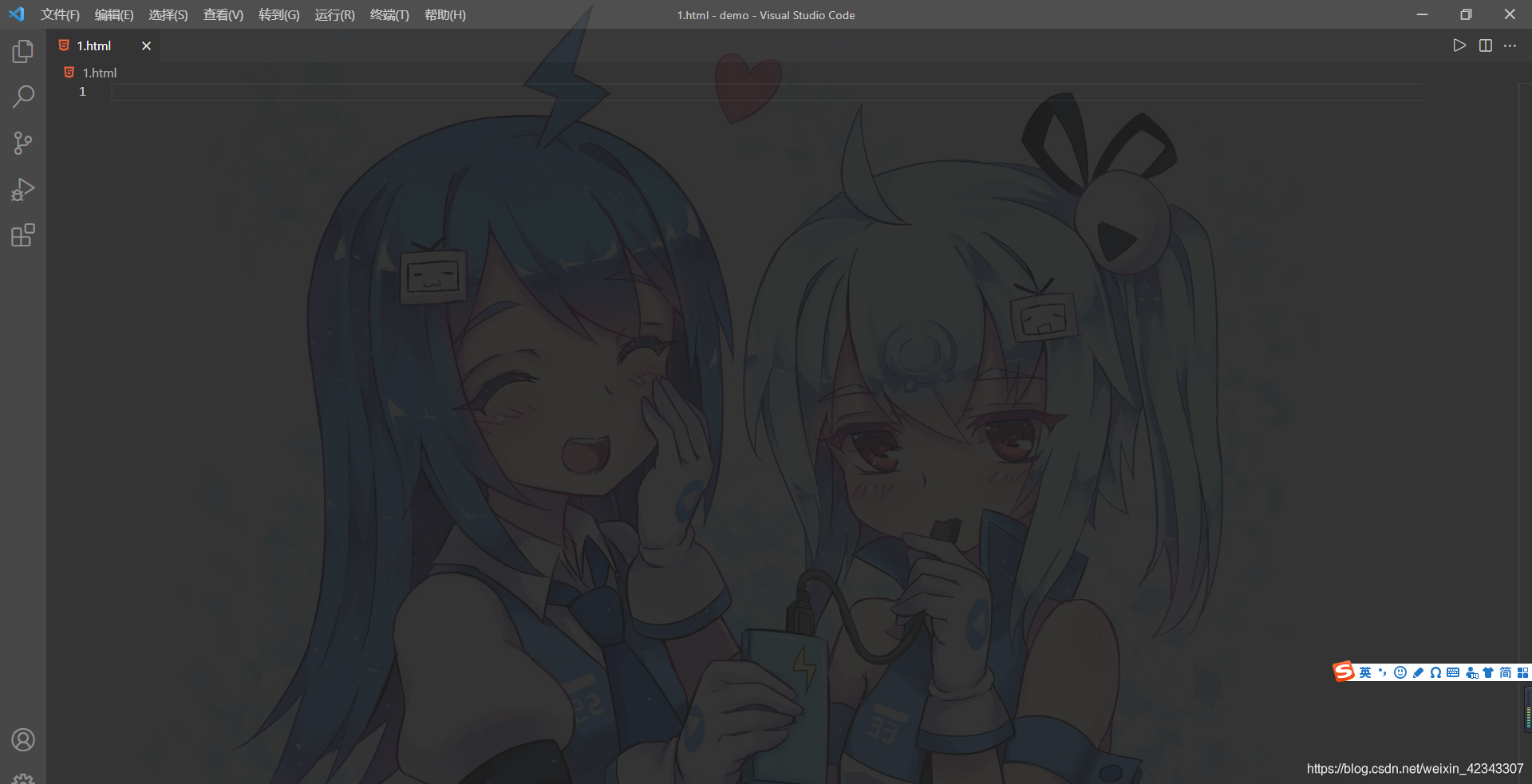Open the 查看(V) menu
1532x784 pixels.
coord(223,15)
